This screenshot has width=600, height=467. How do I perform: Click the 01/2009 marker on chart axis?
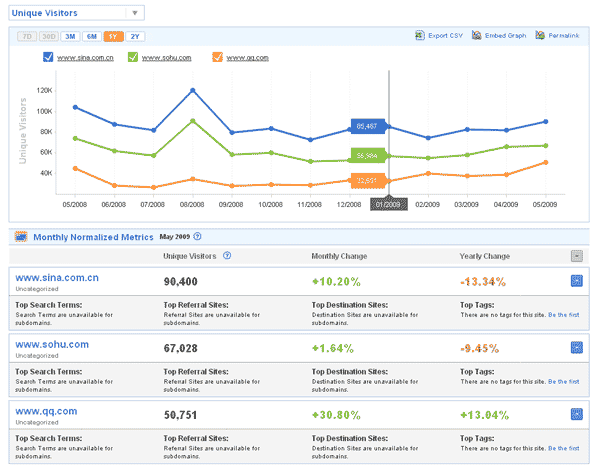[x=388, y=204]
